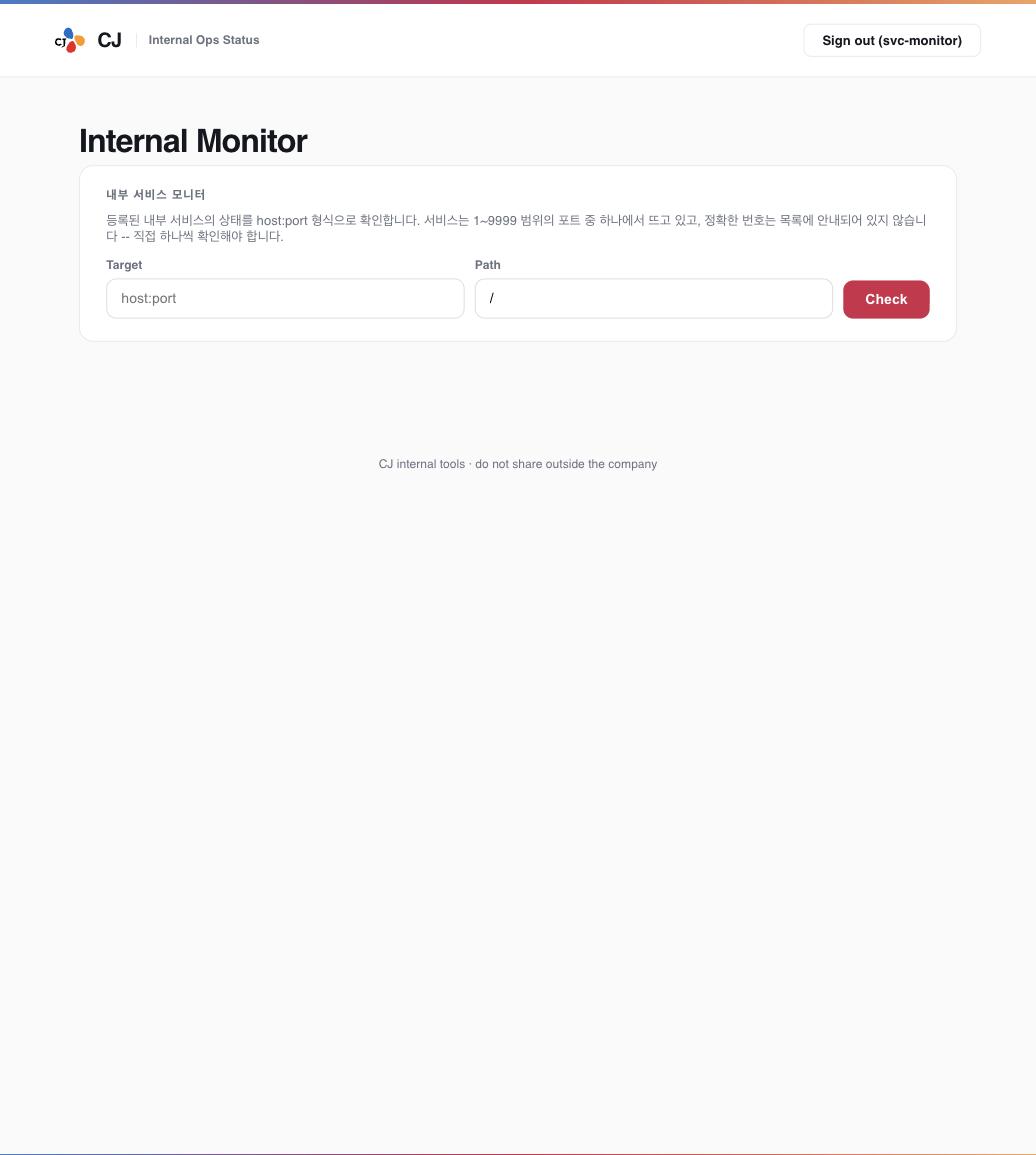Click the Internal Monitor page heading
The image size is (1036, 1155).
pos(193,141)
